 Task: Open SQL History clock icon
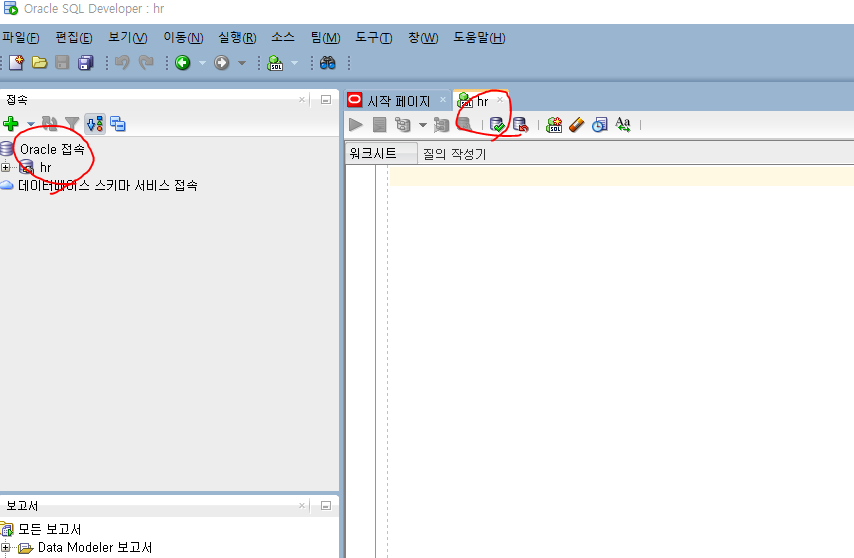coord(599,125)
